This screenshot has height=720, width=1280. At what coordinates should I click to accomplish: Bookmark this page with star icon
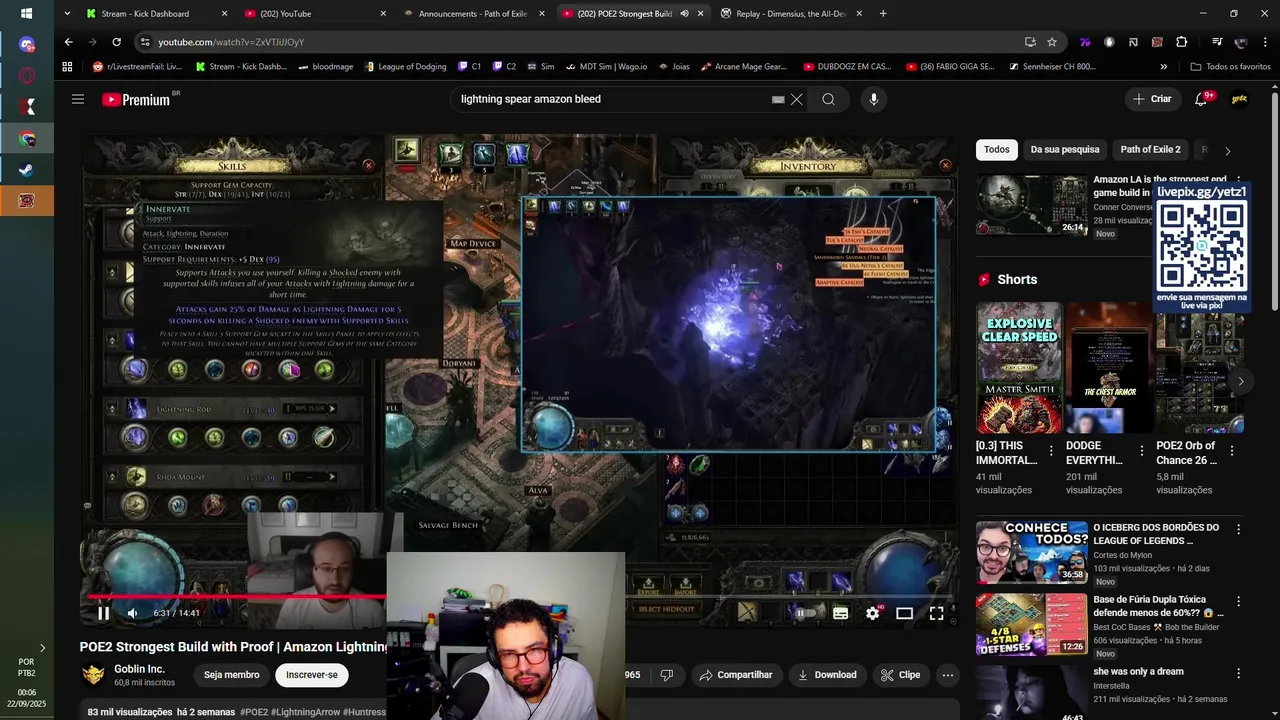(1052, 42)
